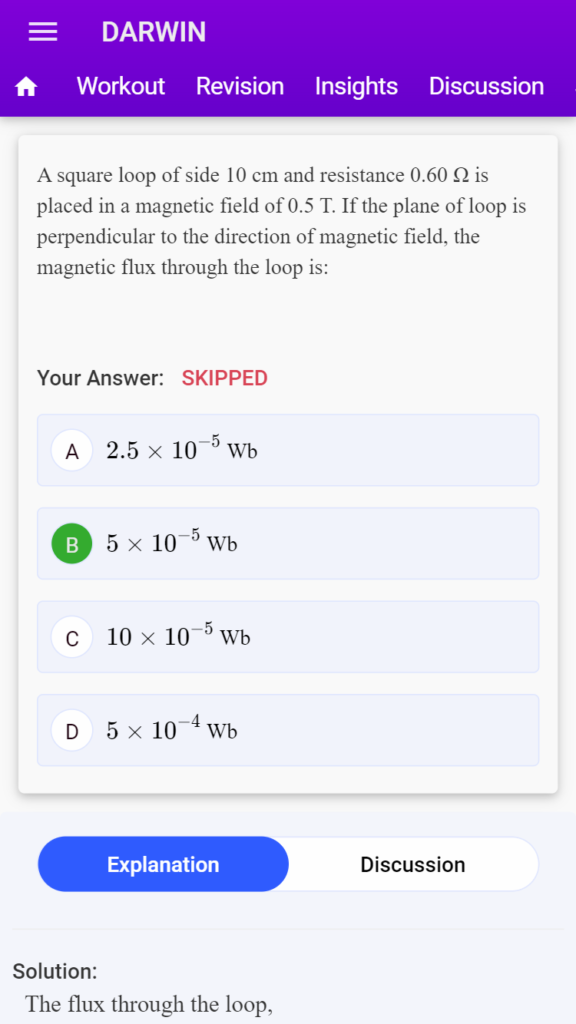The width and height of the screenshot is (576, 1024).
Task: Click the DARWIN app title
Action: click(x=153, y=32)
